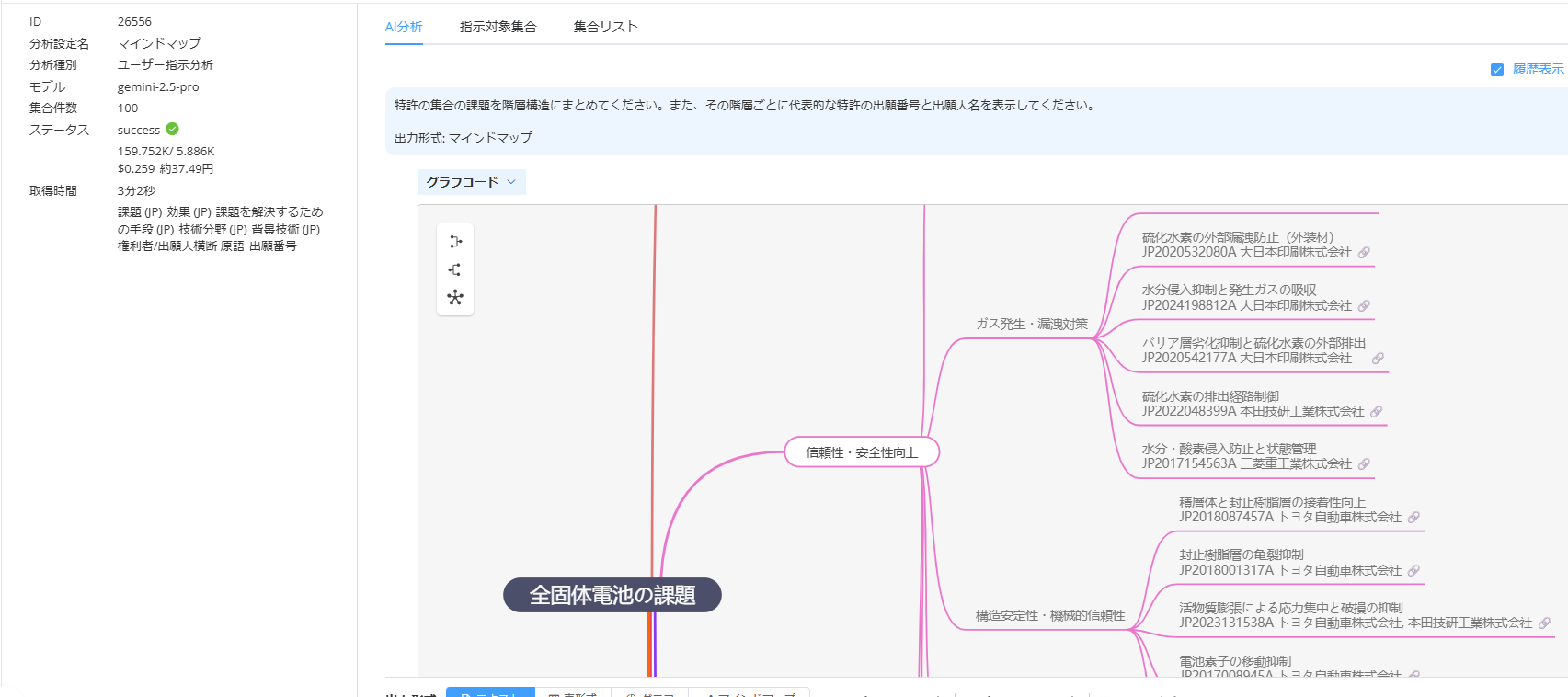The image size is (1568, 697).
Task: Select the AI分析 tab
Action: 404,27
